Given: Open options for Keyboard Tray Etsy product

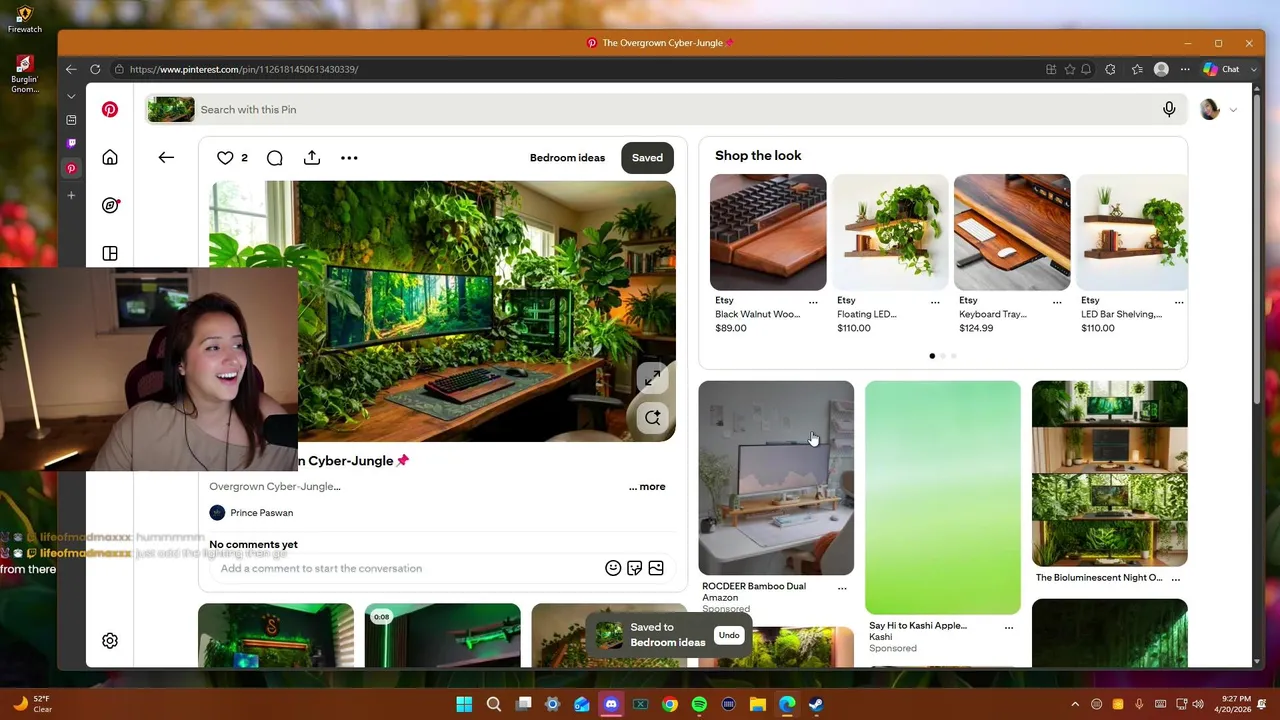Looking at the screenshot, I should tap(1057, 301).
